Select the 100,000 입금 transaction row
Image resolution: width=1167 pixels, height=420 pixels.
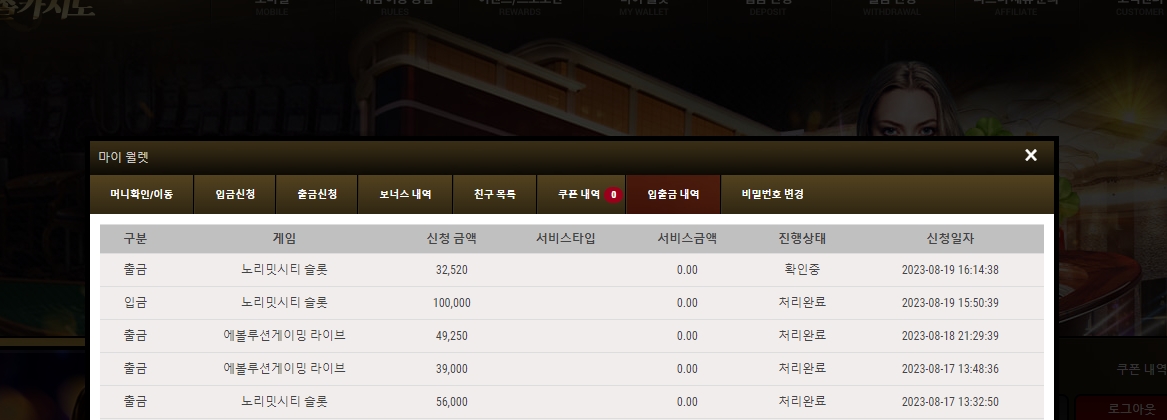(x=572, y=302)
